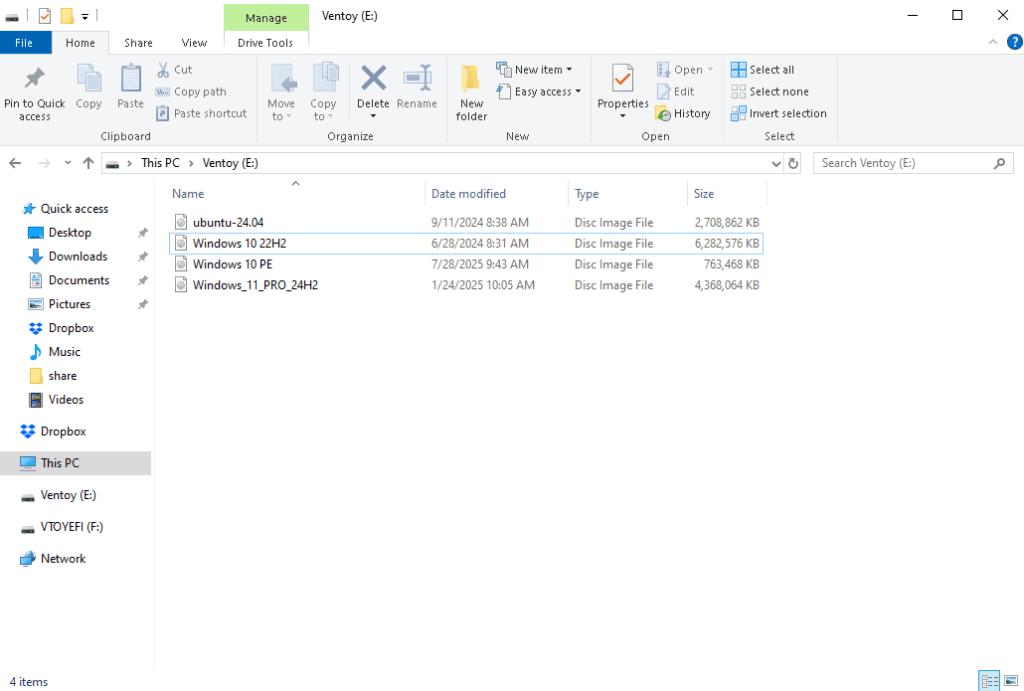This screenshot has width=1024, height=691.
Task: Open the Easy access dropdown
Action: [539, 91]
